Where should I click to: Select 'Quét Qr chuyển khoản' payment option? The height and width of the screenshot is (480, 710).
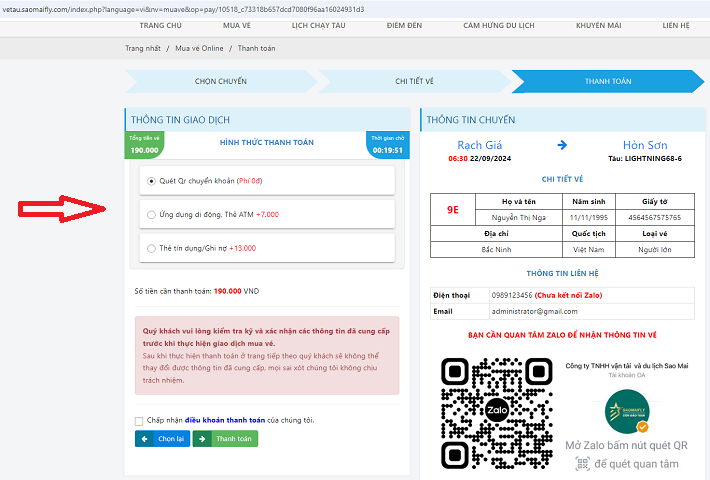coord(151,181)
